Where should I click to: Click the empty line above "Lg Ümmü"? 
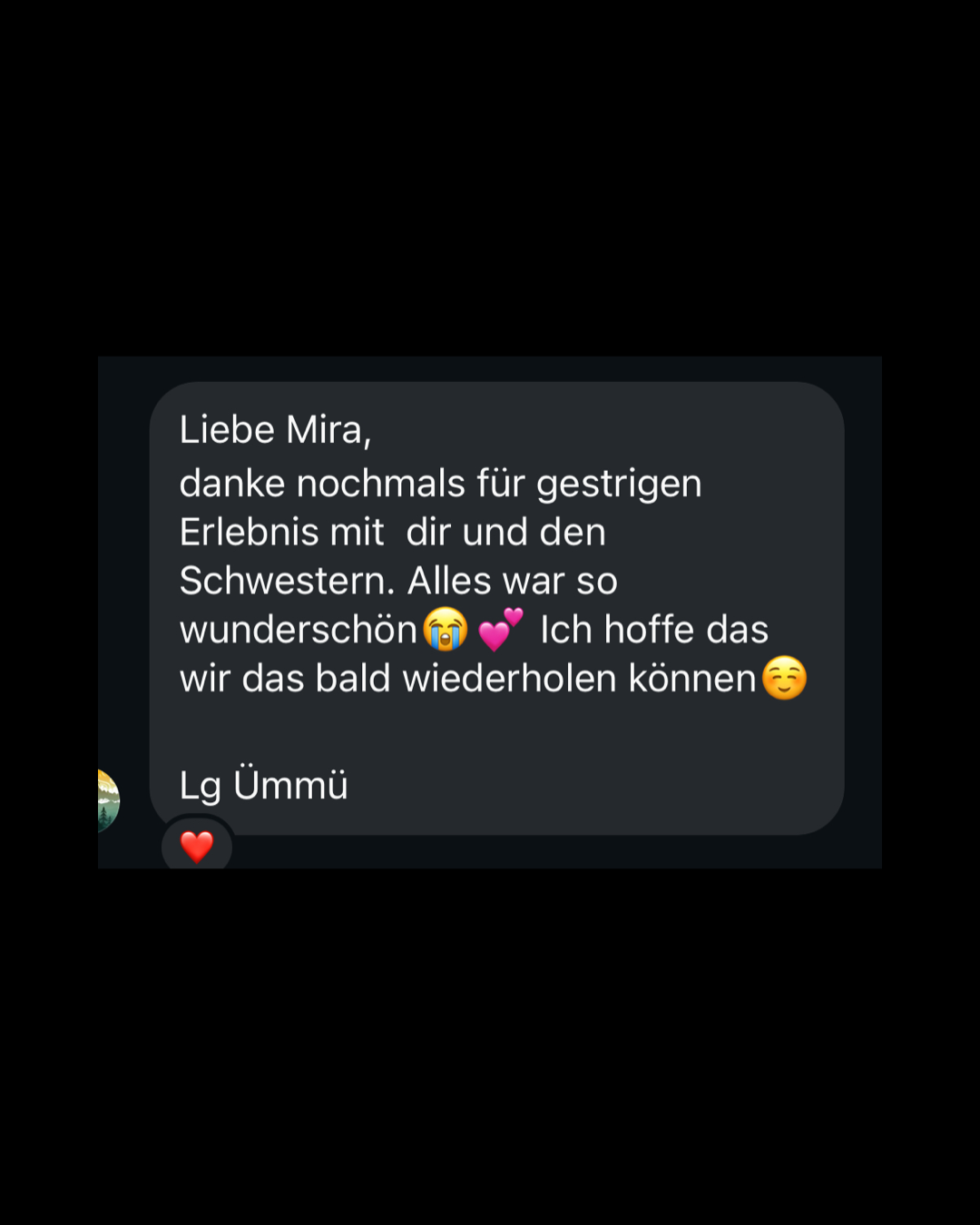496,731
